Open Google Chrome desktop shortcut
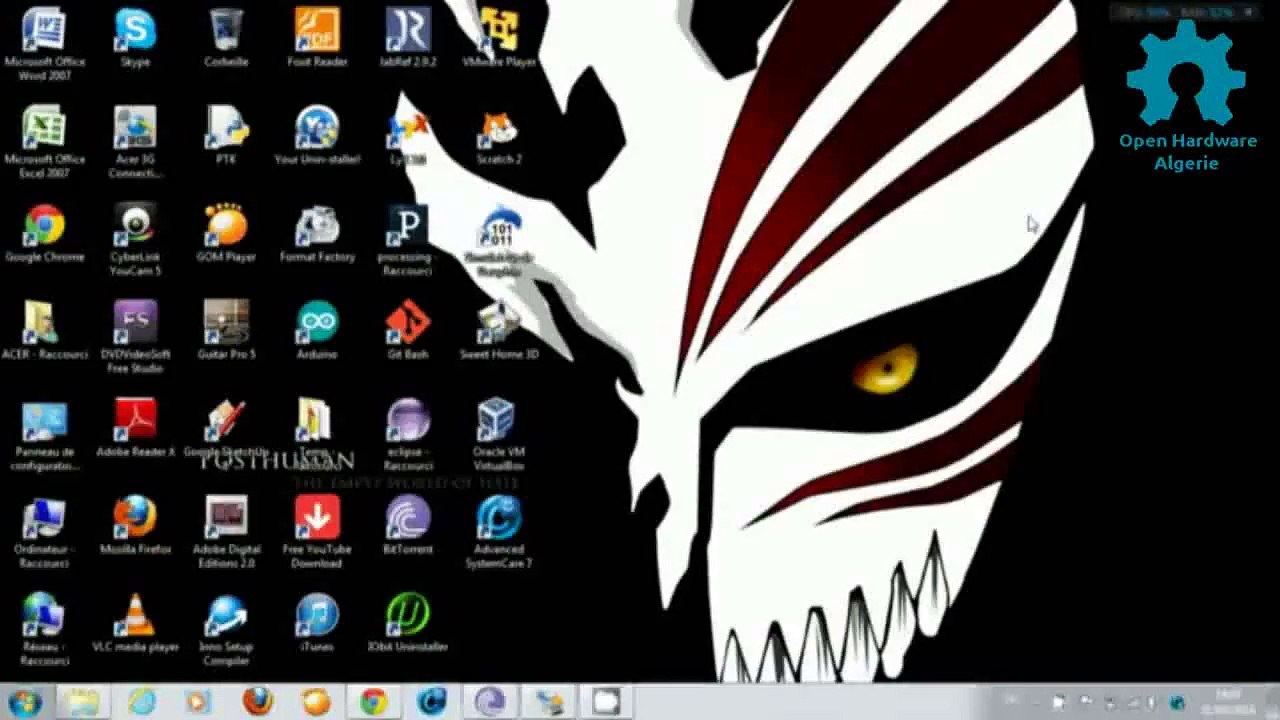 44,233
